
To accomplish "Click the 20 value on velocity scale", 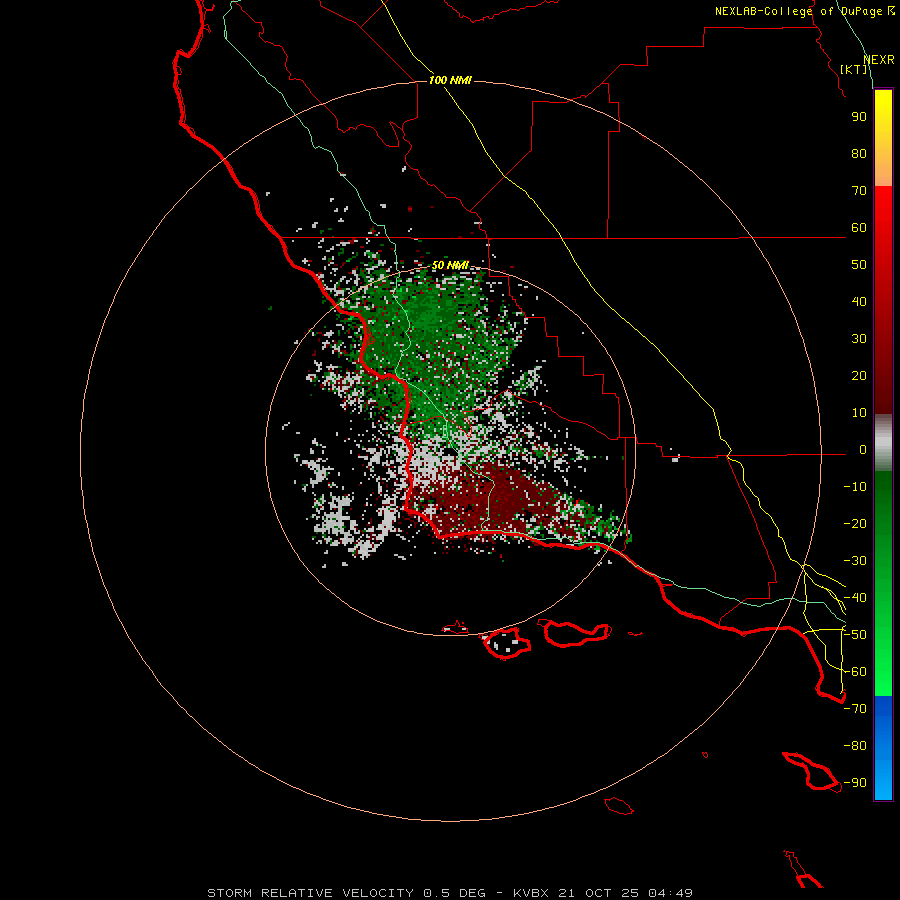I will pos(859,375).
